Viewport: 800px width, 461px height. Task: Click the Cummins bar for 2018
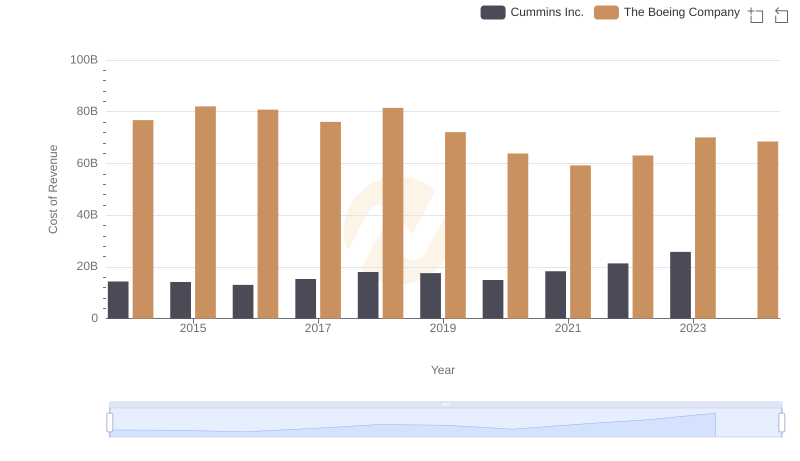point(368,295)
